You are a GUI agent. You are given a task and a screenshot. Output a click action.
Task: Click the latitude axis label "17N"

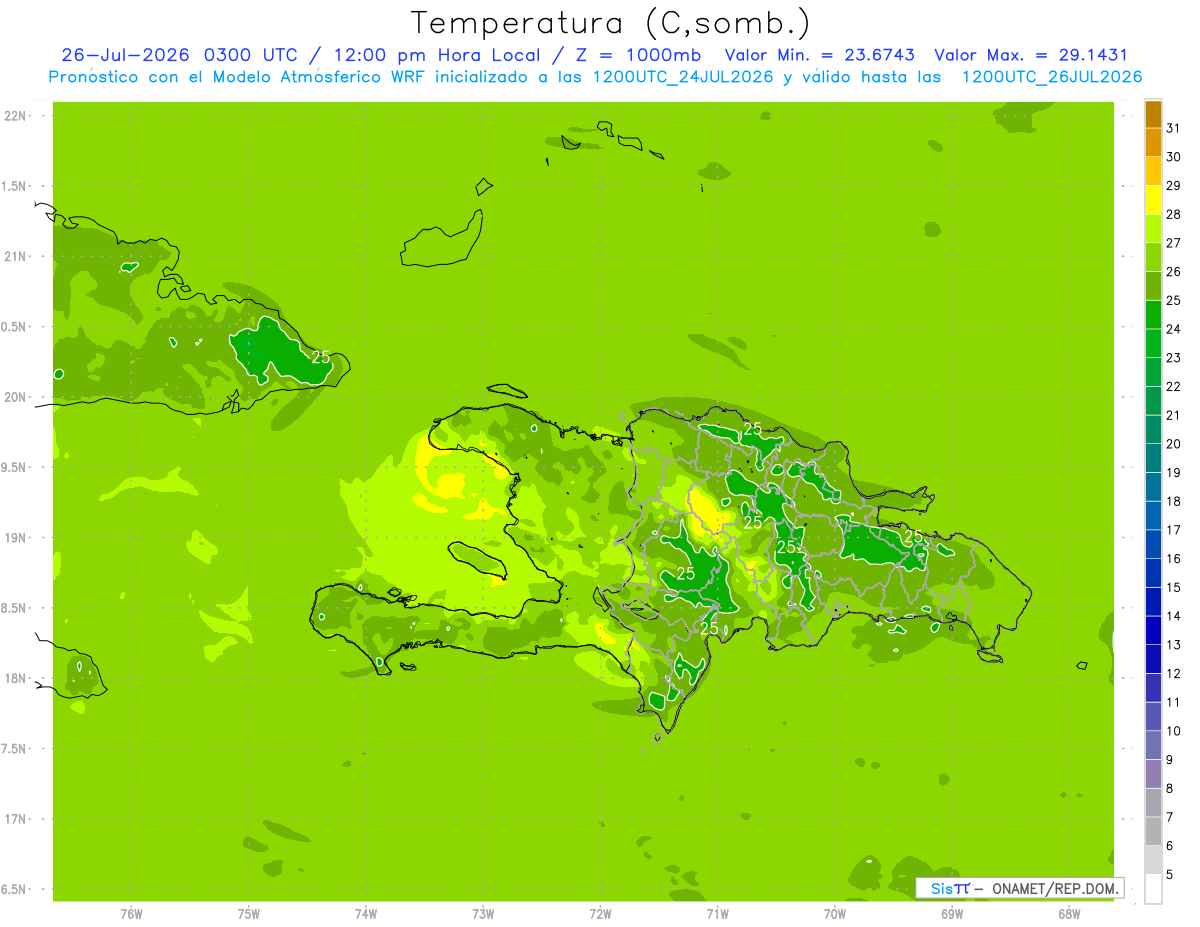pos(16,819)
